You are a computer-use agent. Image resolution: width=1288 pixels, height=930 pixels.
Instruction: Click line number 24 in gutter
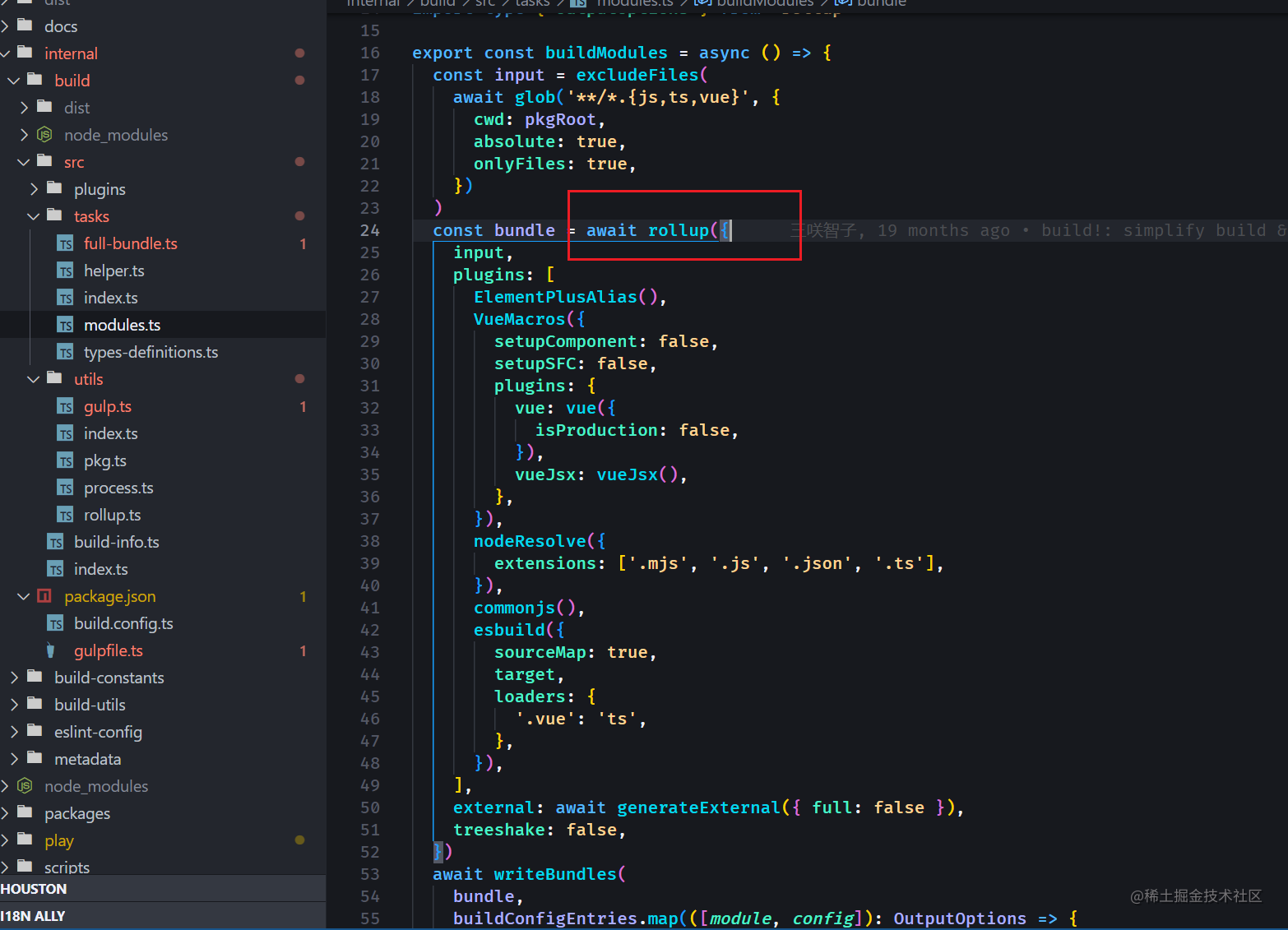(x=370, y=230)
